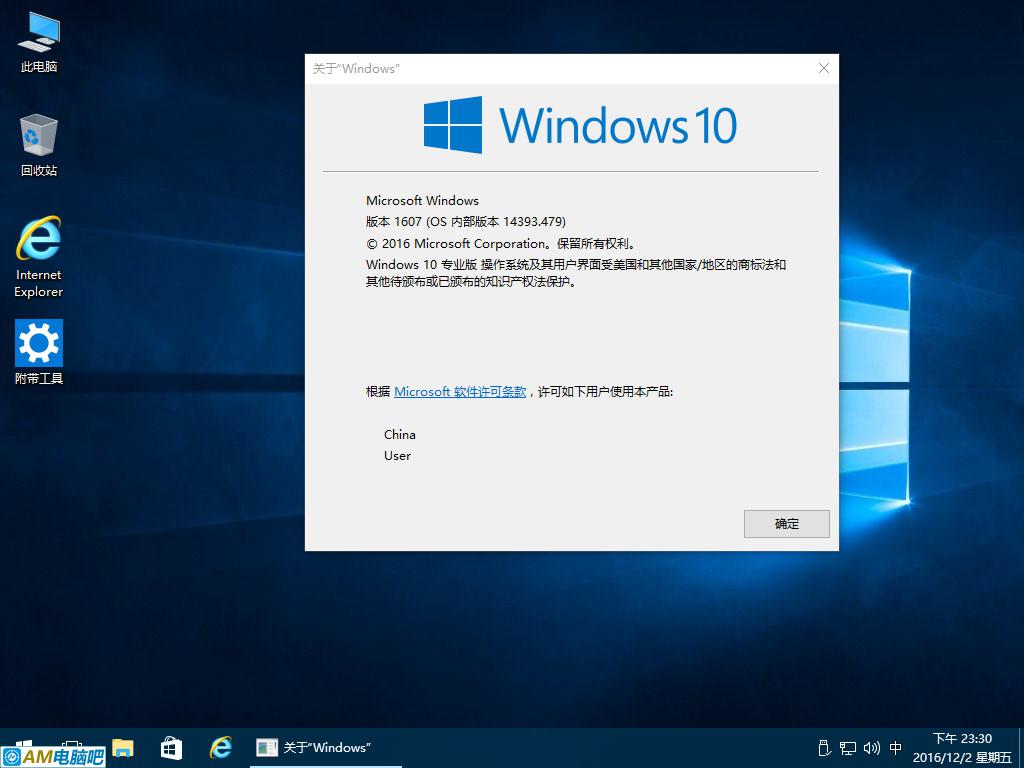The image size is (1024, 768).
Task: Open the 此电脑 desktop icon
Action: [x=39, y=42]
